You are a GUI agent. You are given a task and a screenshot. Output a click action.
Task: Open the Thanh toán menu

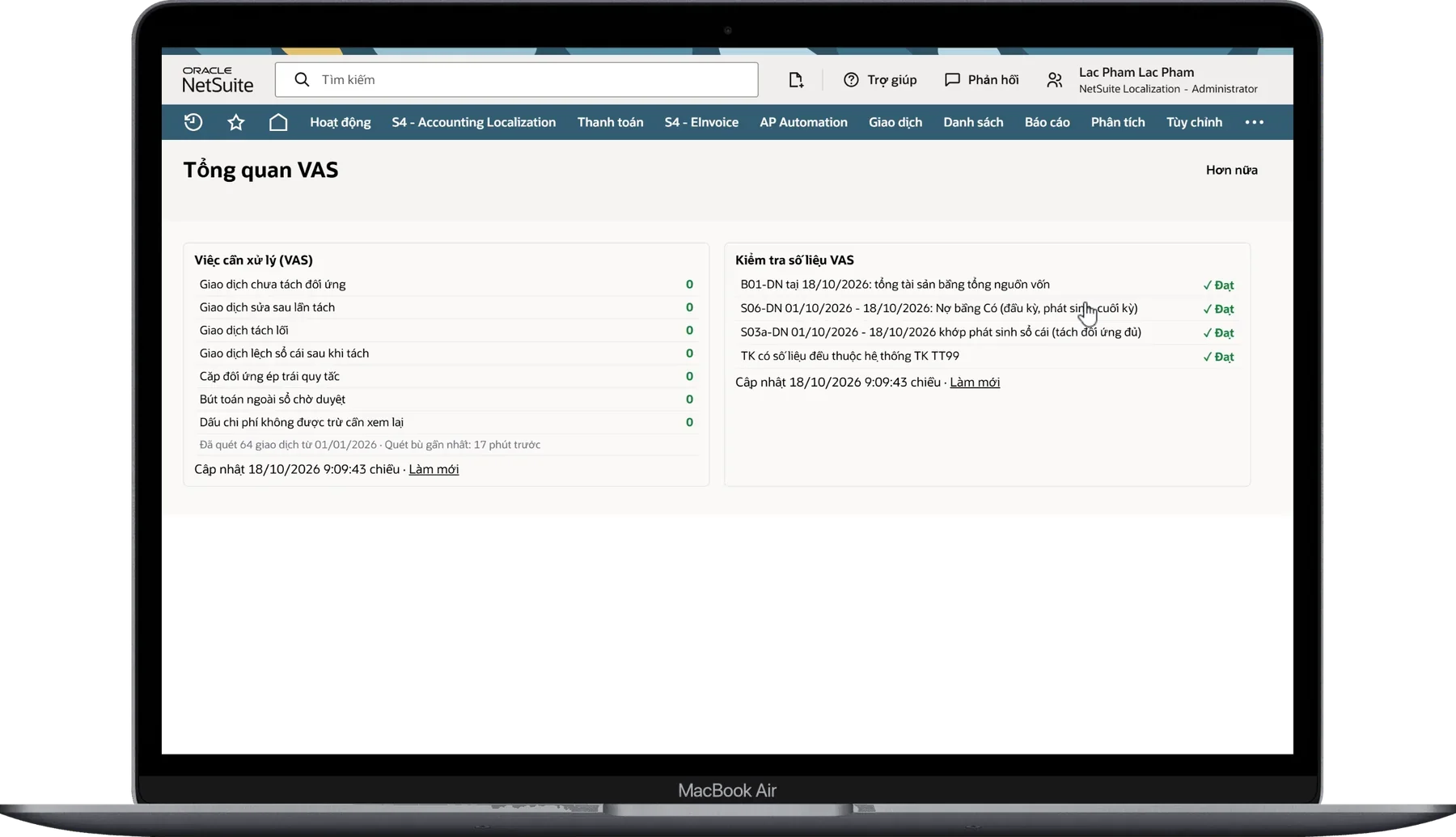(x=611, y=122)
